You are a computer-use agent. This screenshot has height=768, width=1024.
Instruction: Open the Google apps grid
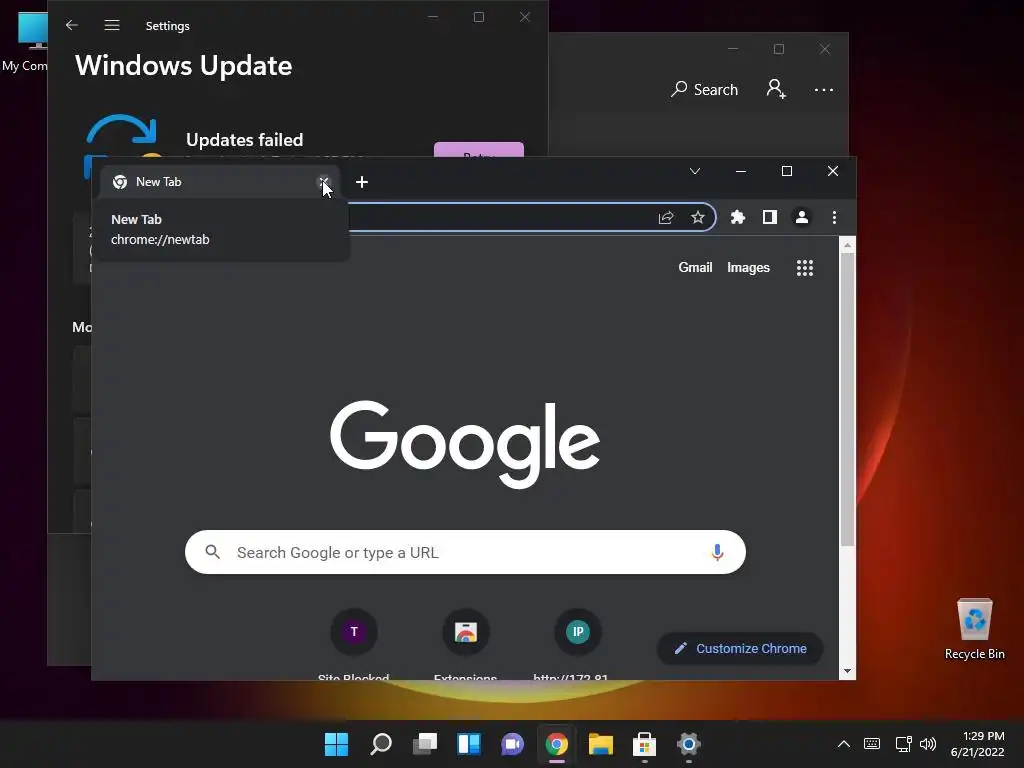tap(805, 268)
